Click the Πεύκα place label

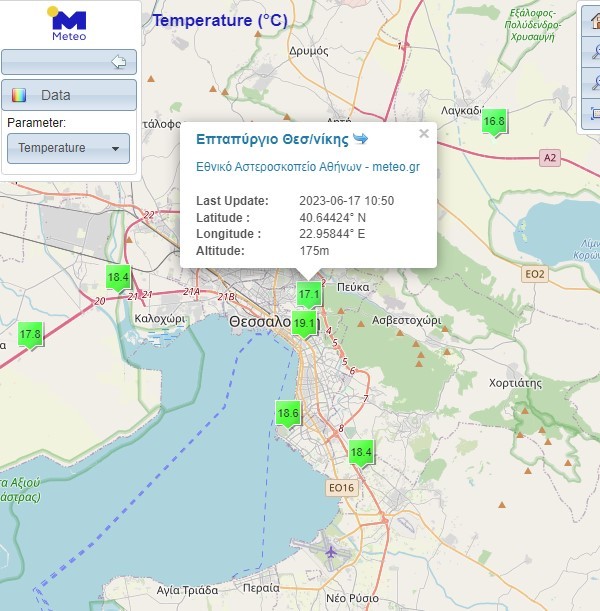[353, 287]
